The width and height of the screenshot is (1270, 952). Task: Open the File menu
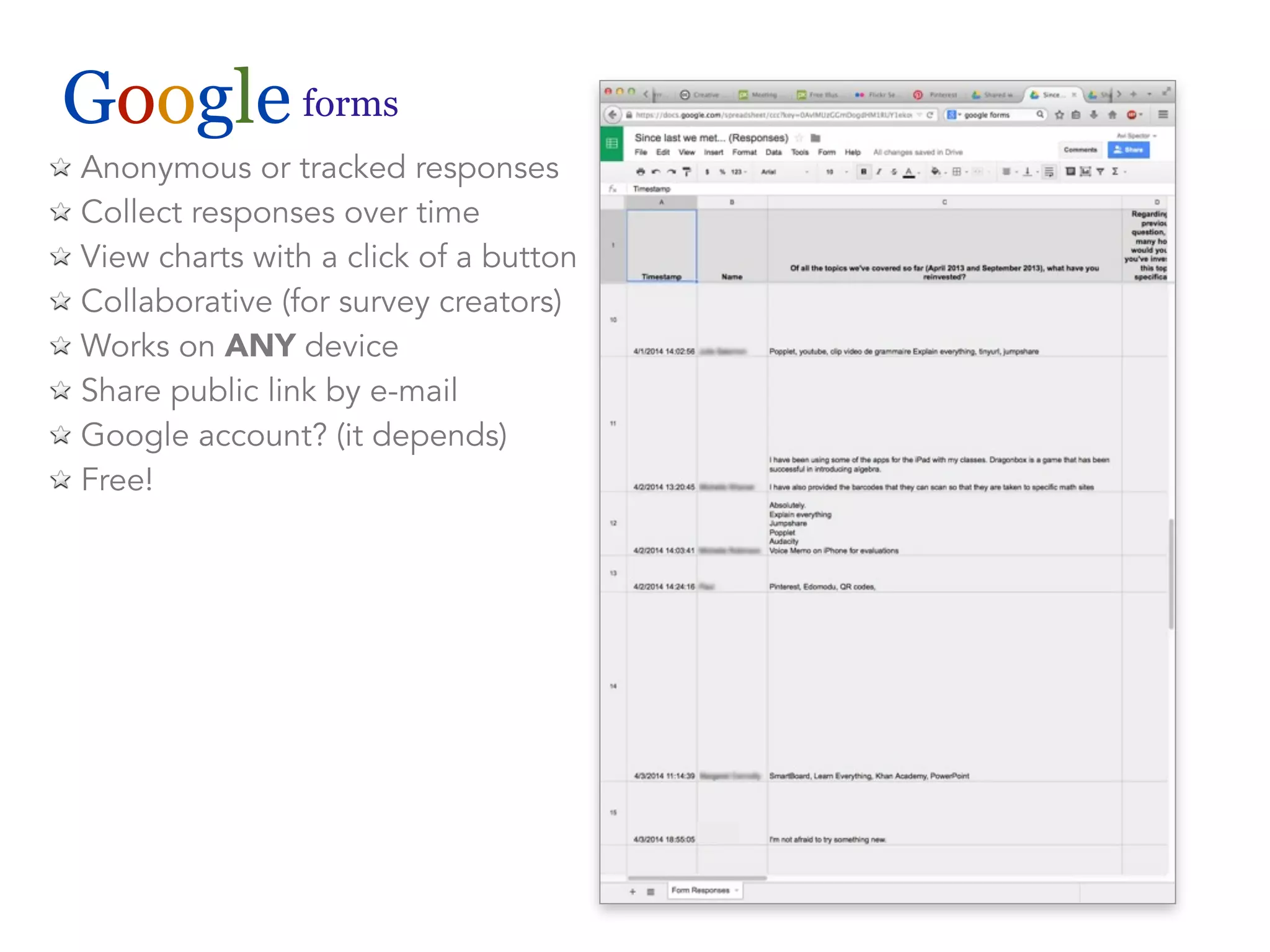click(x=641, y=152)
